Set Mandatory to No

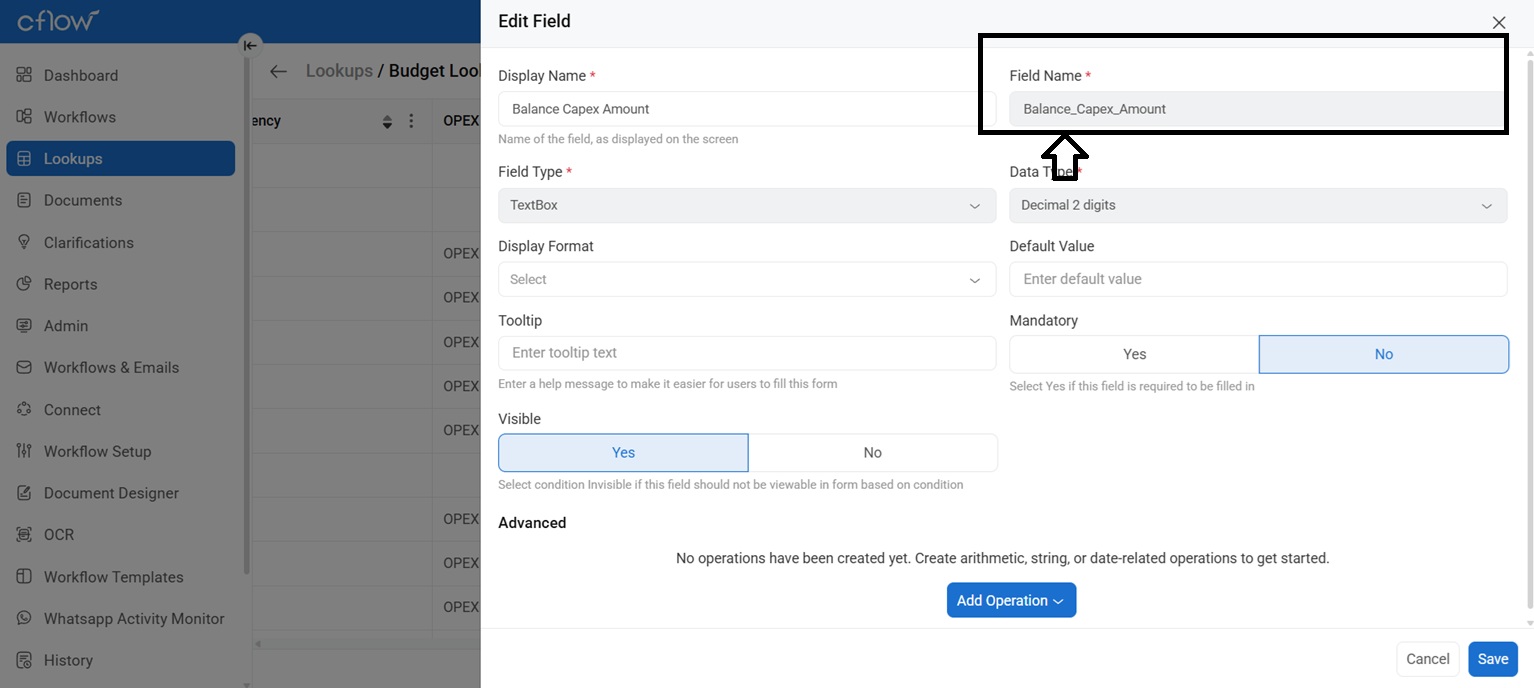1383,354
